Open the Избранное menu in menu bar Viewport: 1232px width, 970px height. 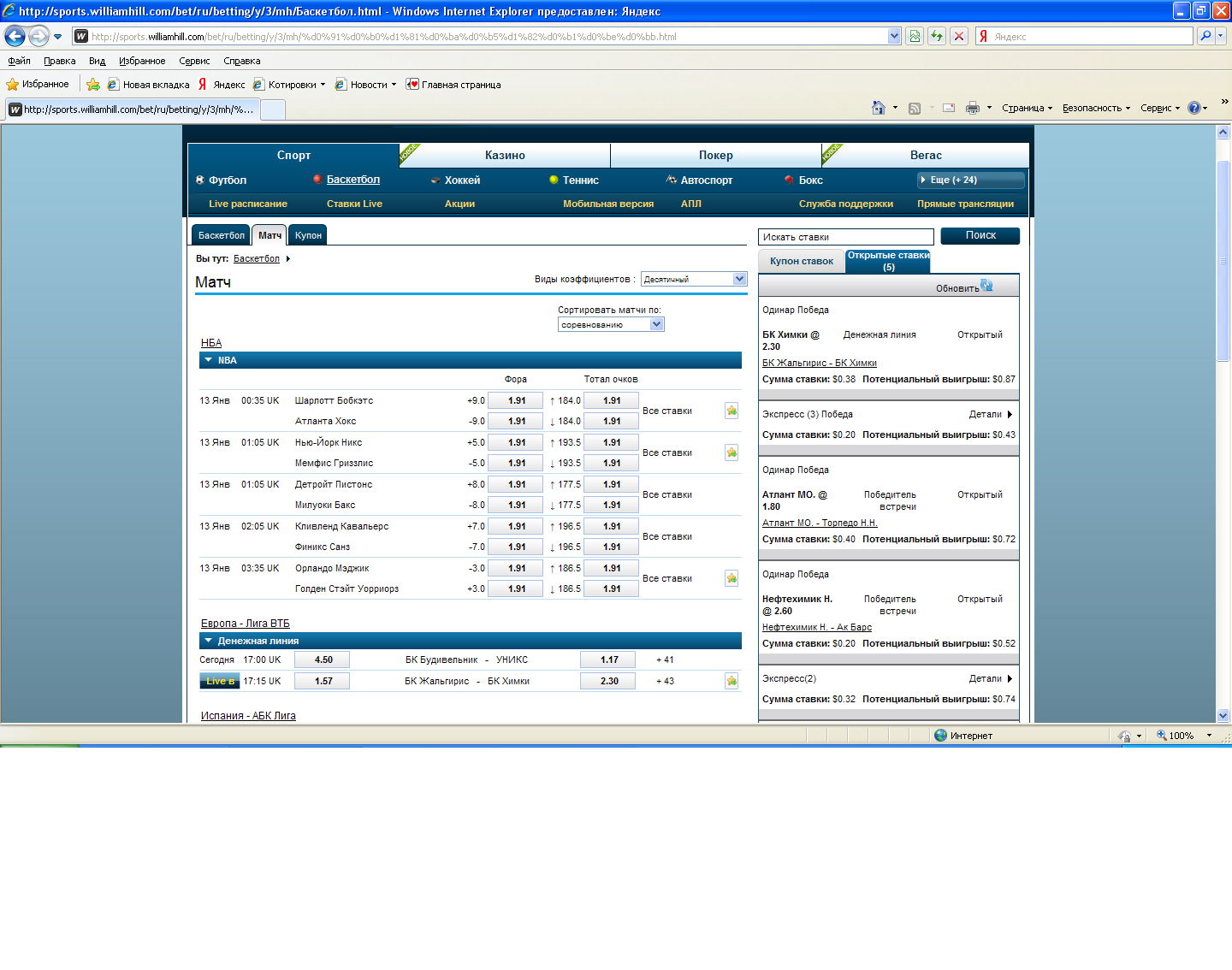click(142, 61)
